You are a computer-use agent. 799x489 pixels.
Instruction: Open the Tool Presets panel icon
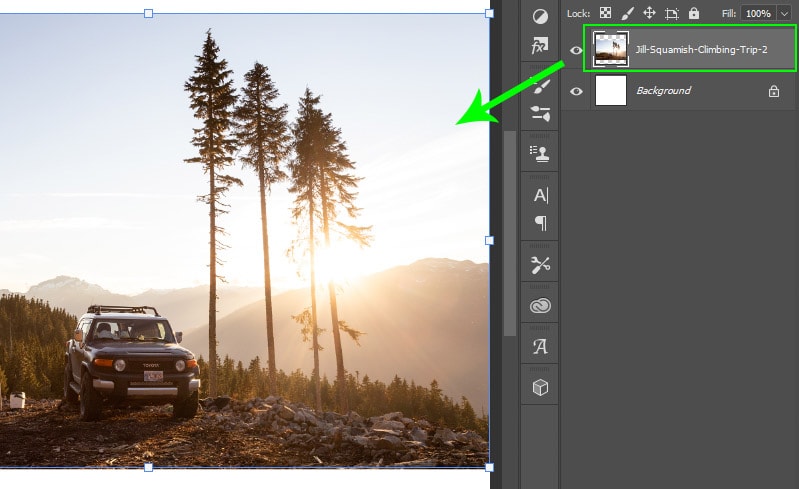point(540,265)
